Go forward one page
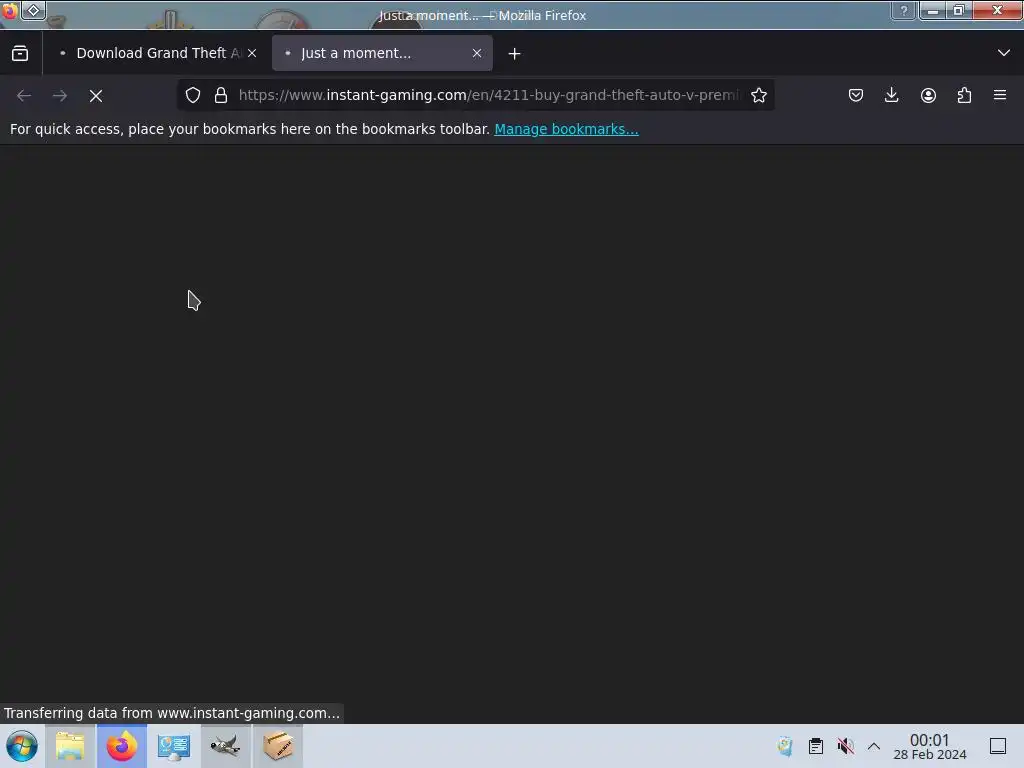The width and height of the screenshot is (1024, 768). click(x=60, y=96)
